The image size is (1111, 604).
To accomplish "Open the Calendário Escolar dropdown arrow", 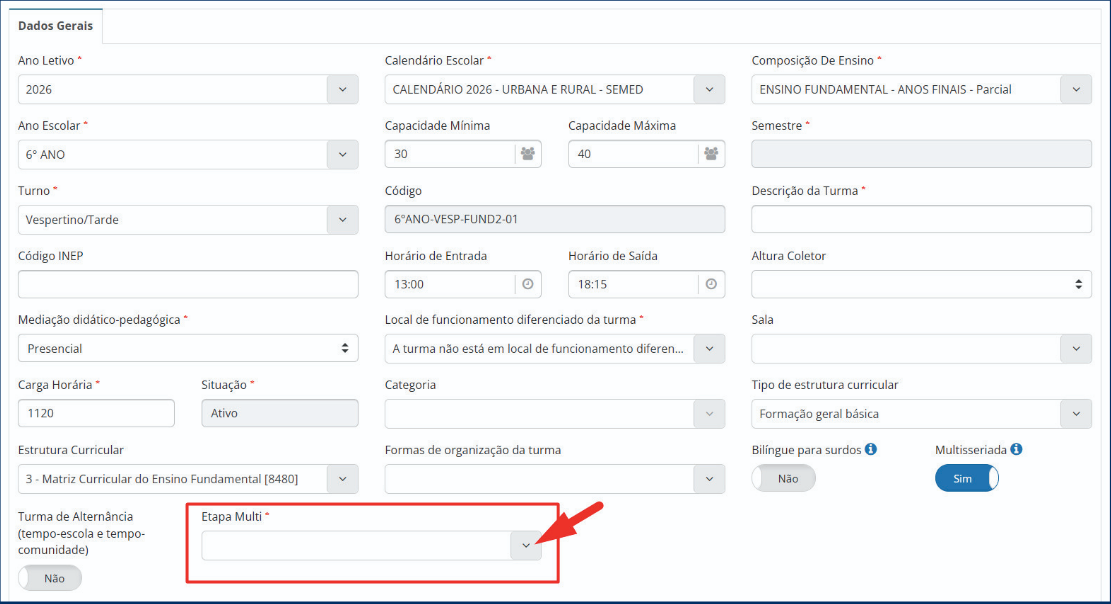I will coord(709,89).
